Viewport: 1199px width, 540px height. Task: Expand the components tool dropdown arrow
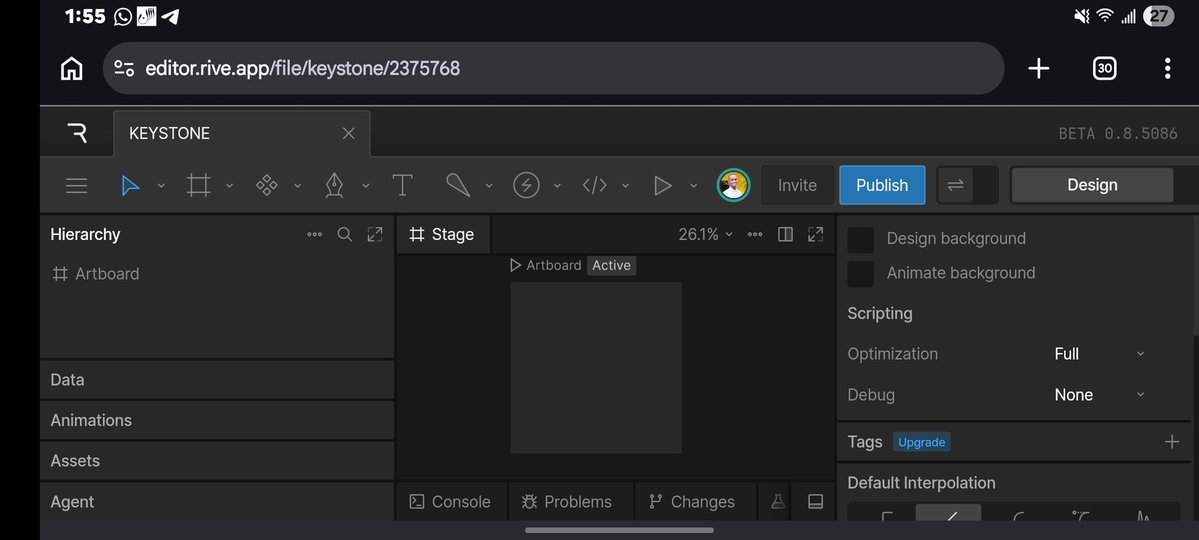tap(297, 185)
